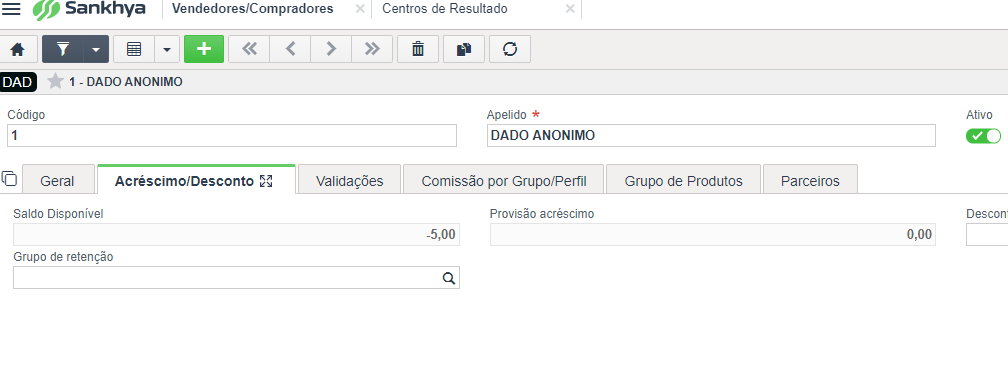Image resolution: width=1008 pixels, height=373 pixels.
Task: Click the Grupo de retenção label
Action: point(64,257)
